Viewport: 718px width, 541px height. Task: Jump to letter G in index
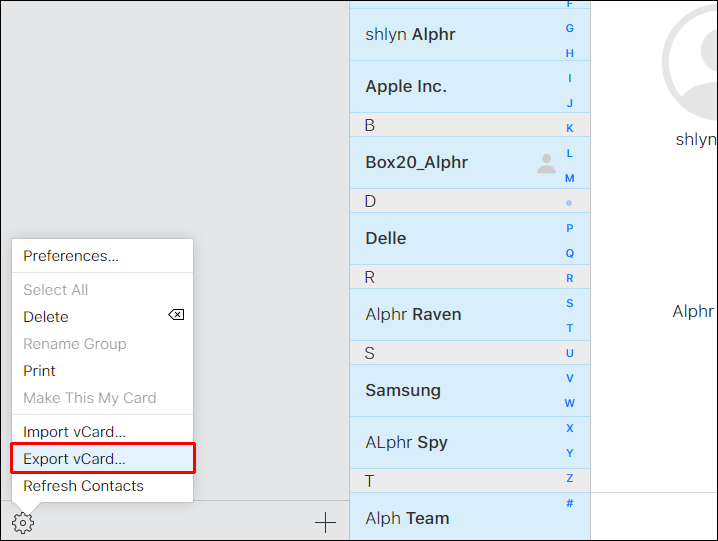[570, 28]
